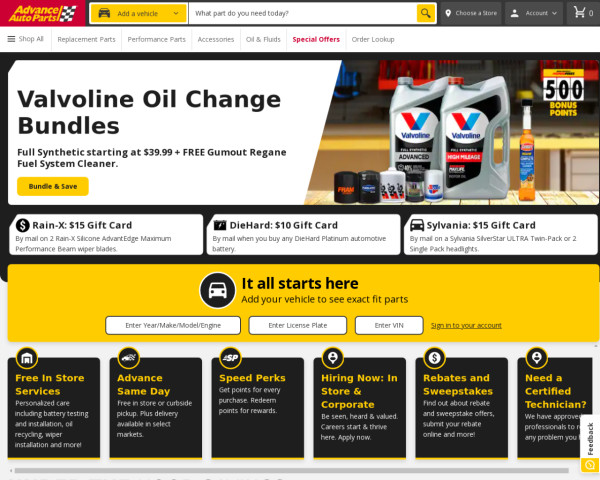Click the Speed Perks SP icon
This screenshot has height=480, width=600.
point(230,358)
